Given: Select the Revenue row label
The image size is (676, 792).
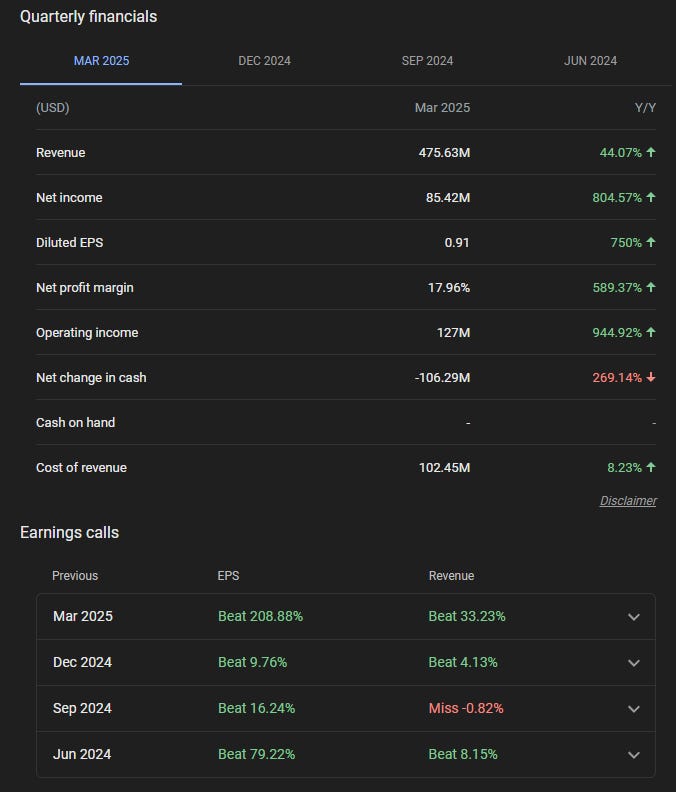Looking at the screenshot, I should pyautogui.click(x=61, y=153).
